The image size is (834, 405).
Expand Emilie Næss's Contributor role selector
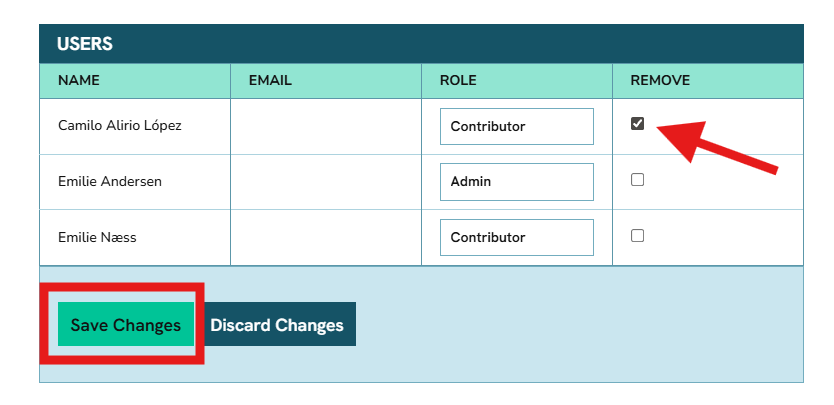[x=516, y=237]
